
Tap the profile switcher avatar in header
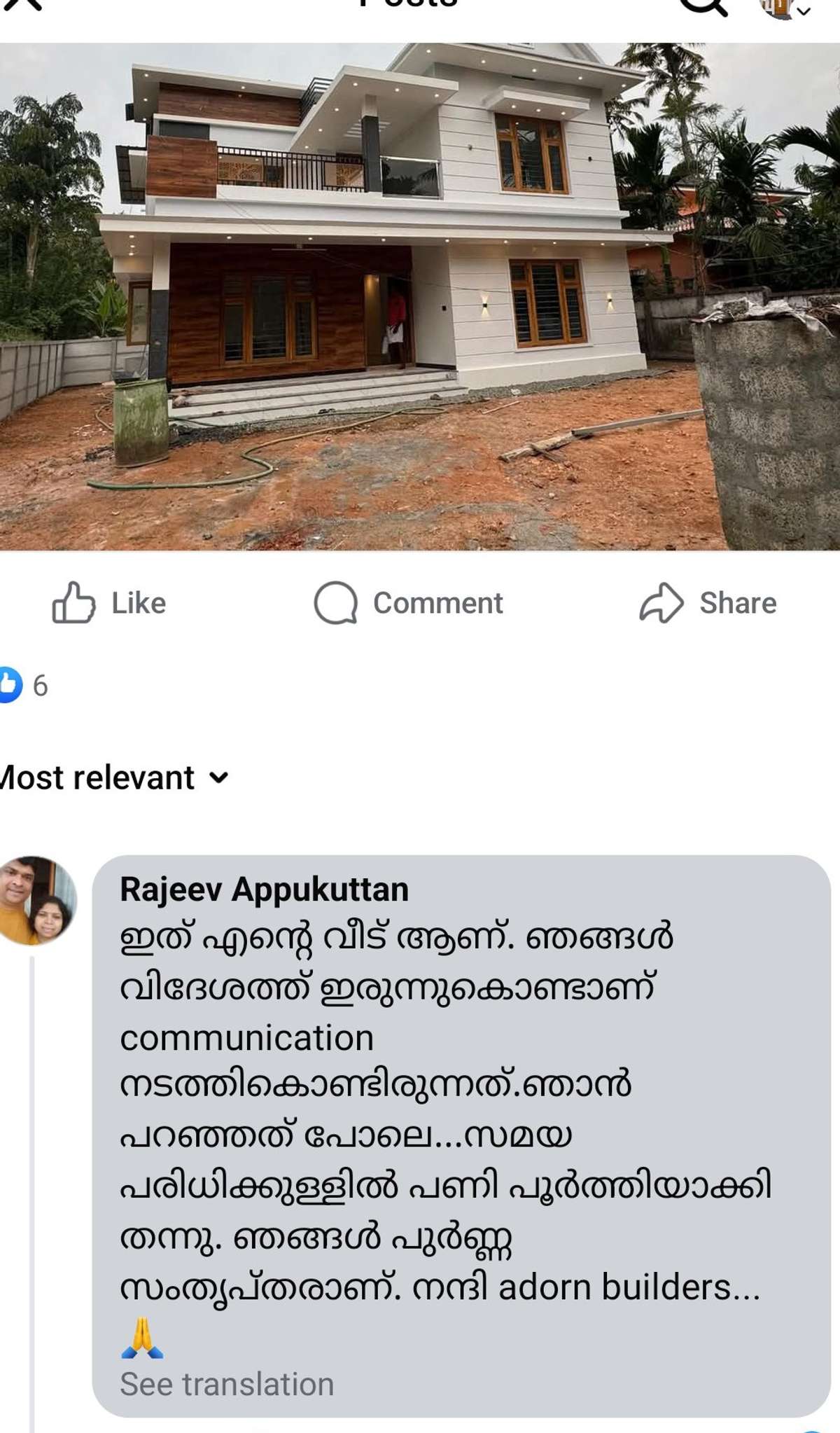(778, 7)
